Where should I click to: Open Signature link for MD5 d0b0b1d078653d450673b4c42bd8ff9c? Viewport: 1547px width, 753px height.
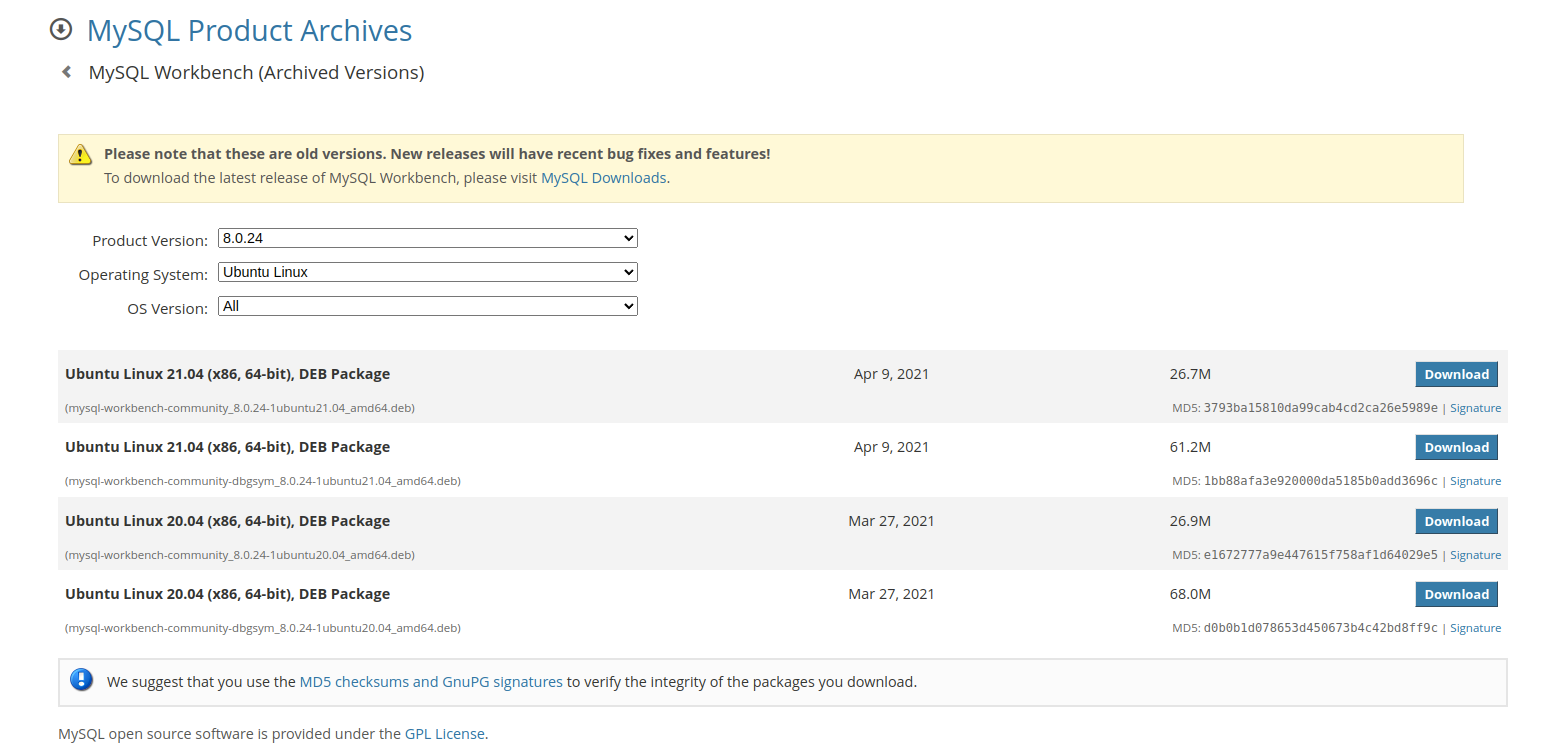[x=1475, y=628]
